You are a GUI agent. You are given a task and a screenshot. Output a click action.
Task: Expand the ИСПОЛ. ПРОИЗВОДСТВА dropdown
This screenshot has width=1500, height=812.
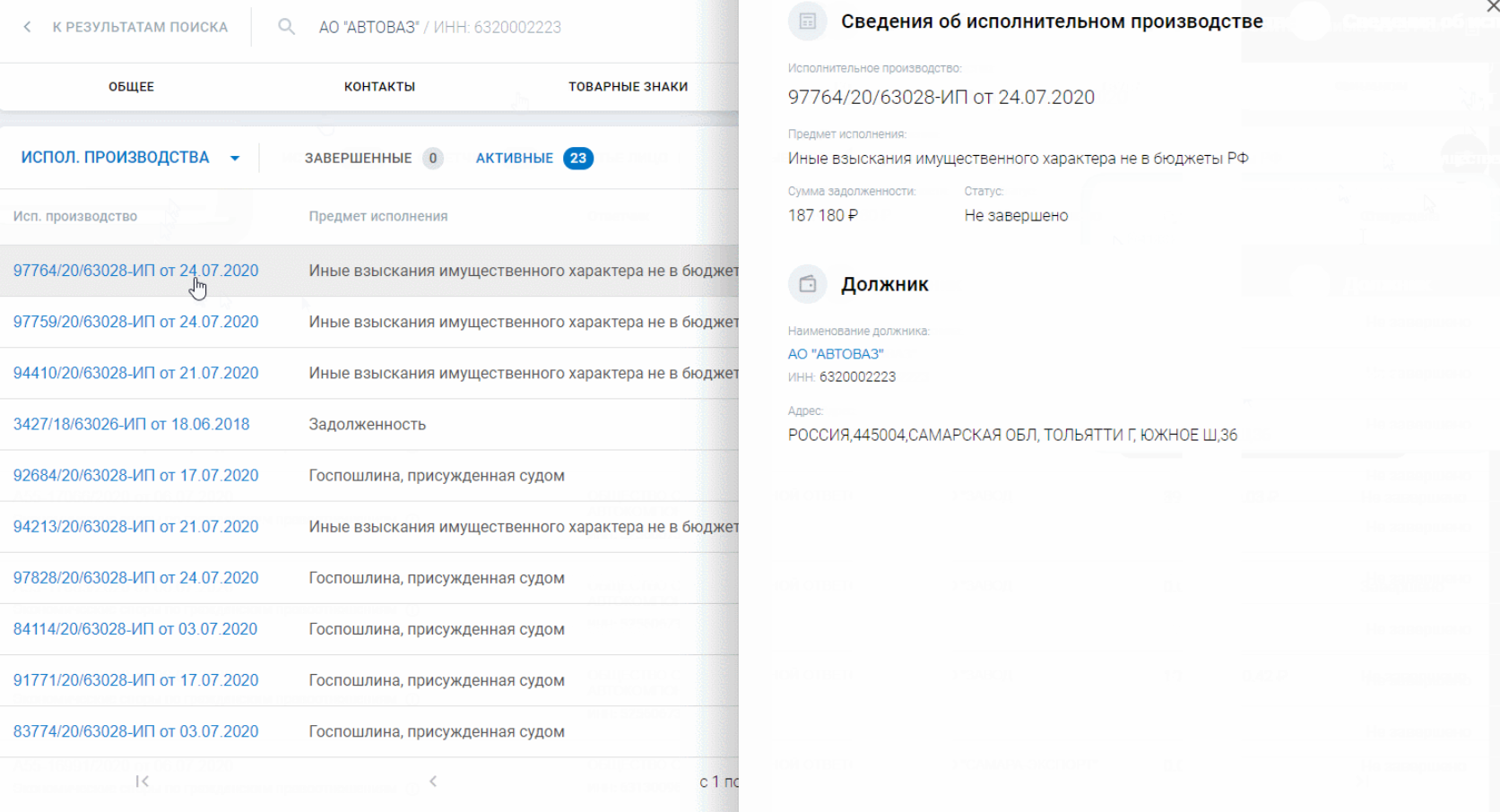(235, 159)
